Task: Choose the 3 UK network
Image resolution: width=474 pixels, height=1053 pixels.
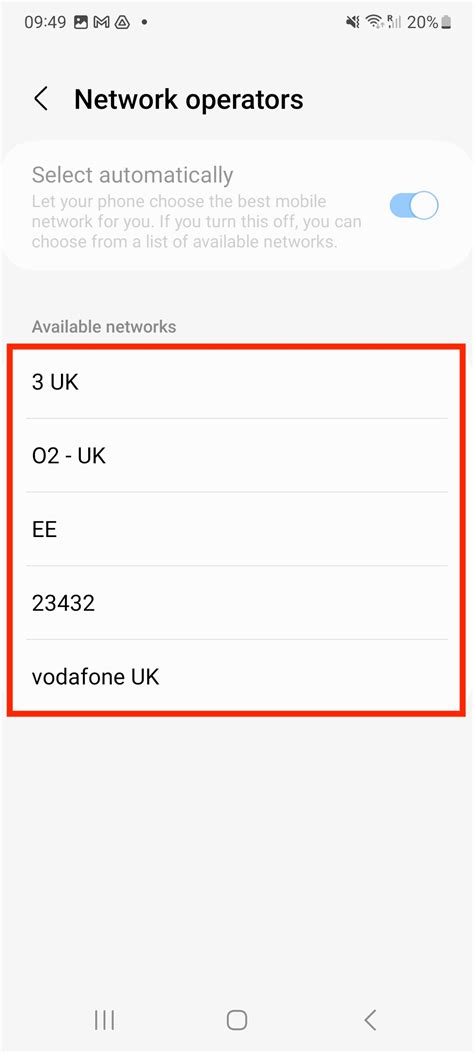Action: click(236, 382)
